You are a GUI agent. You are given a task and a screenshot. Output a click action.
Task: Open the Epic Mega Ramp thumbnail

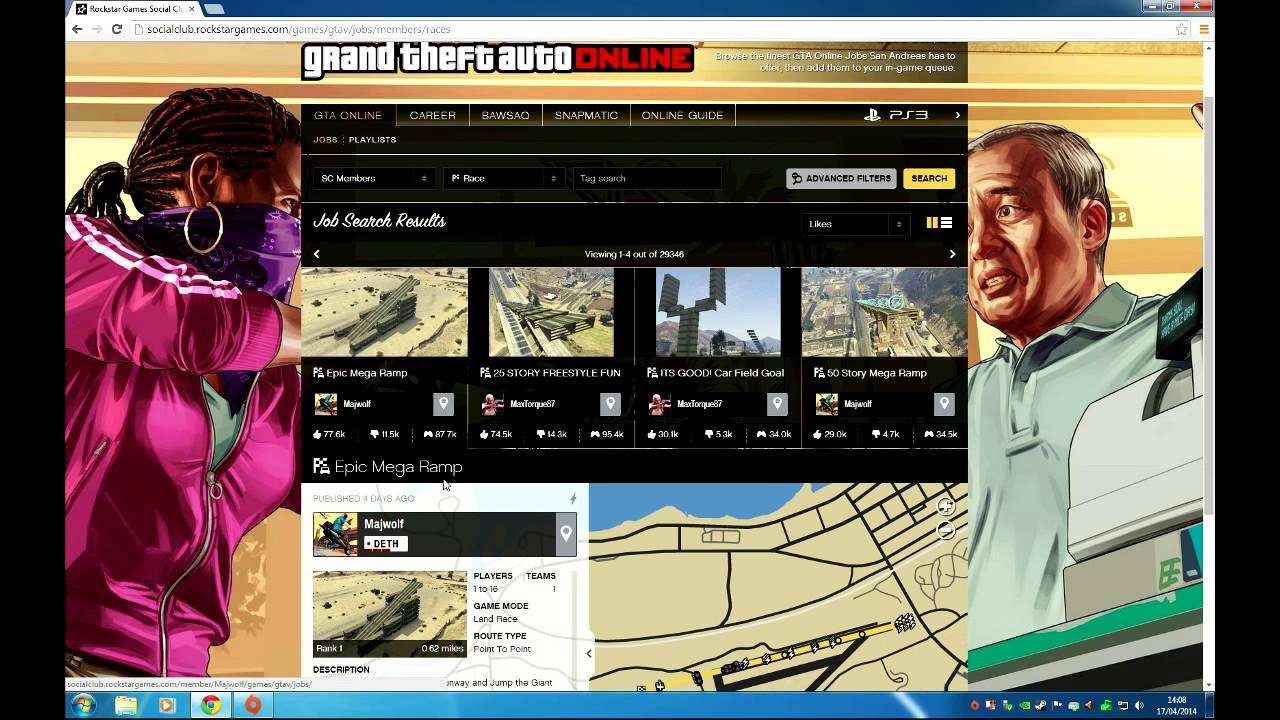[384, 311]
